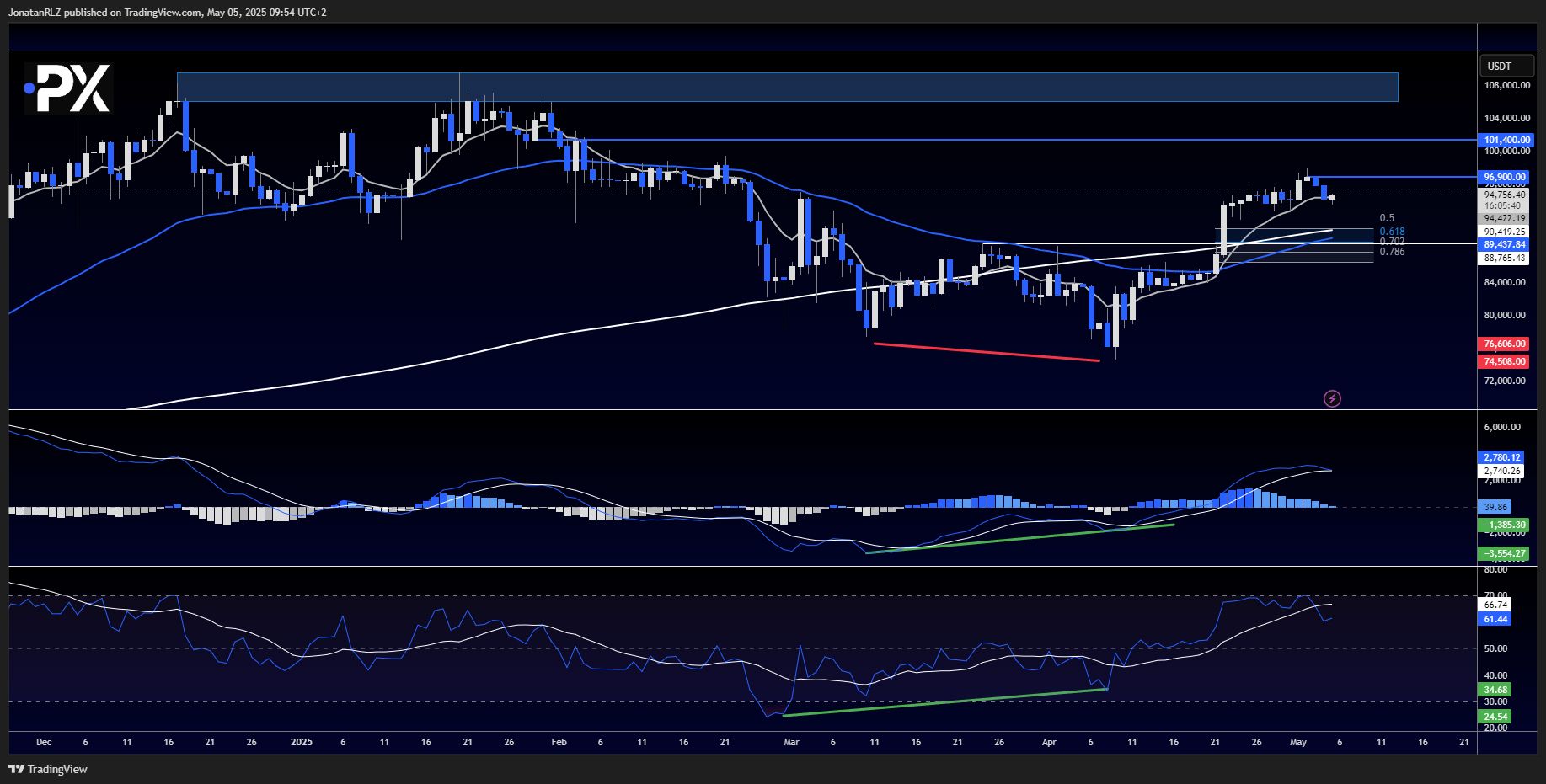Click the May label on the time axis
Screen dimensions: 1546x784
coord(1298,742)
